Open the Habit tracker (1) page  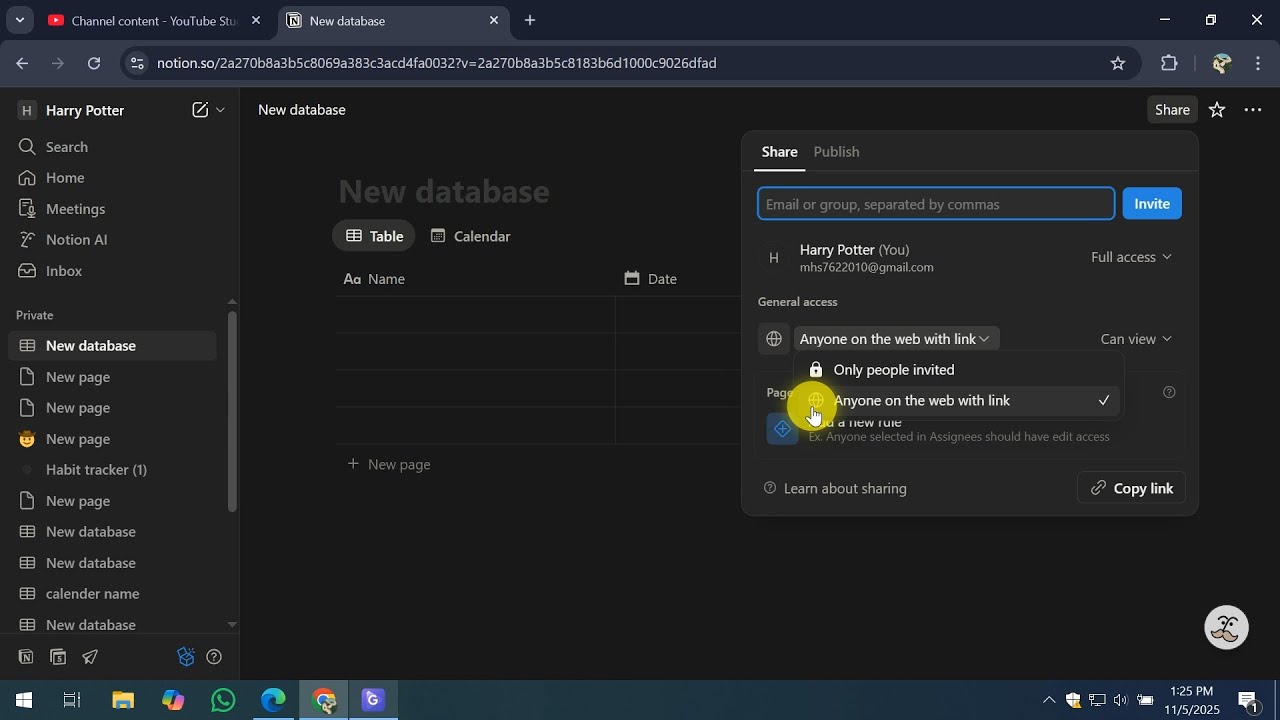coord(112,470)
